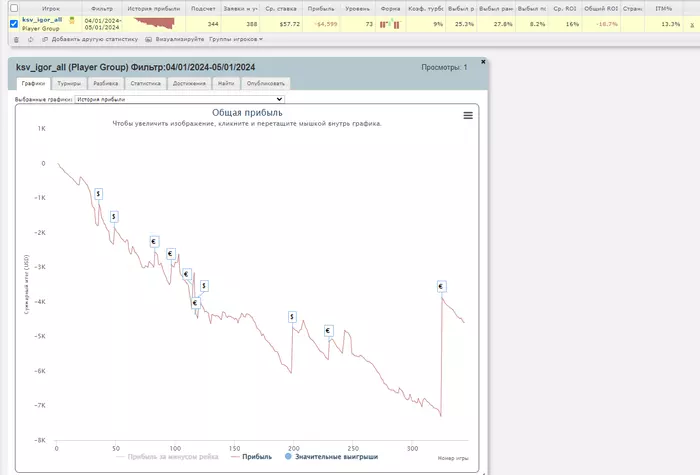Sort by the Ср. ROI column header
Screen dimensions: 700x475
tap(565, 8)
